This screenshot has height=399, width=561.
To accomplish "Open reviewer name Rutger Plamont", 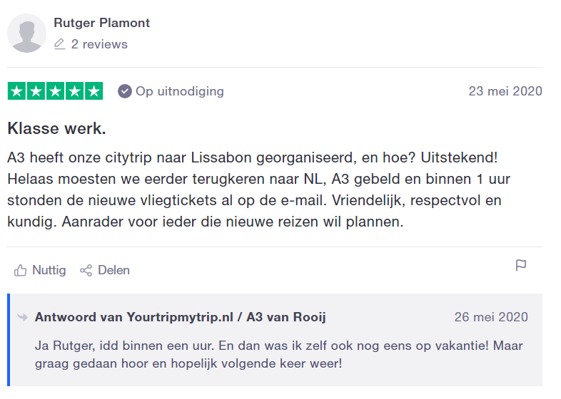I will (x=102, y=23).
